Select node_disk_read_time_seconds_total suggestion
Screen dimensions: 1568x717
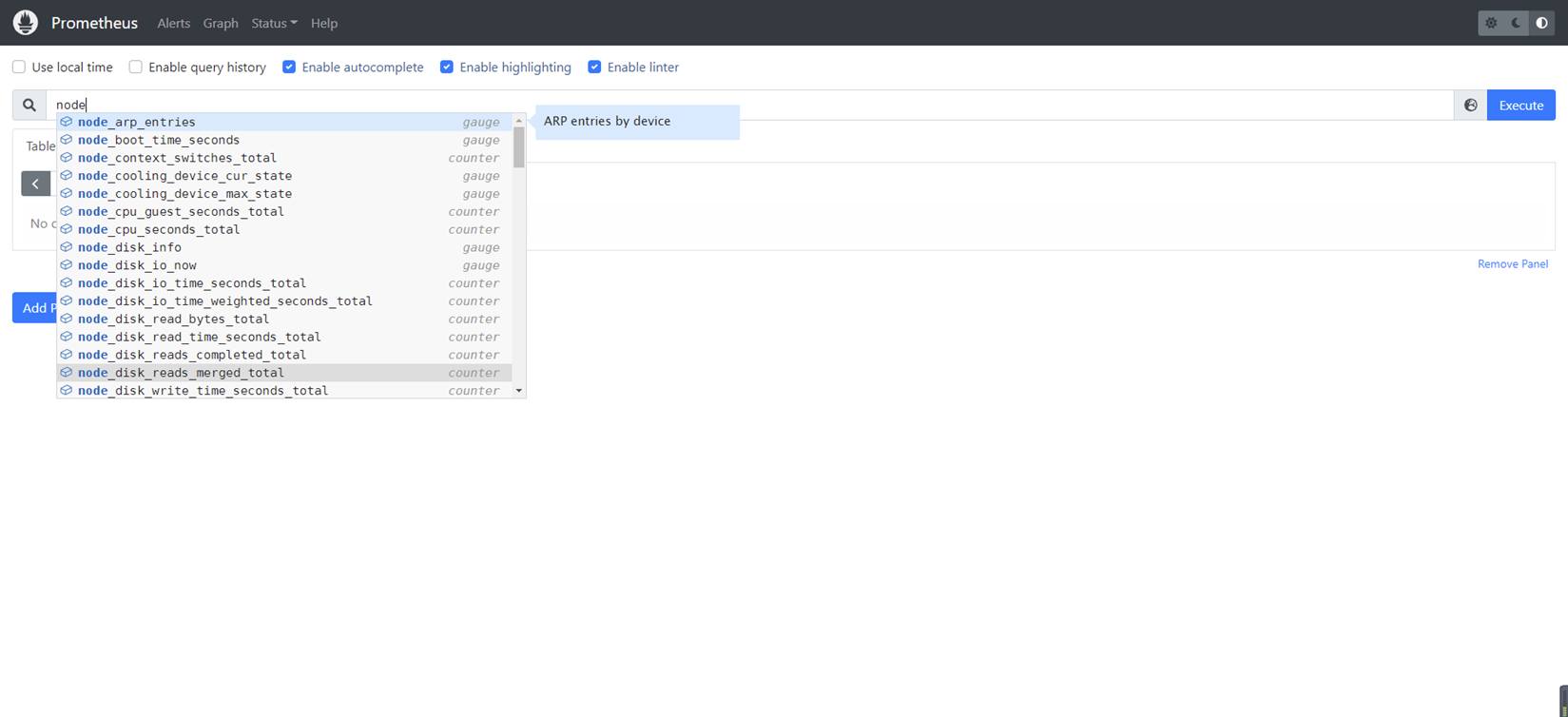284,337
